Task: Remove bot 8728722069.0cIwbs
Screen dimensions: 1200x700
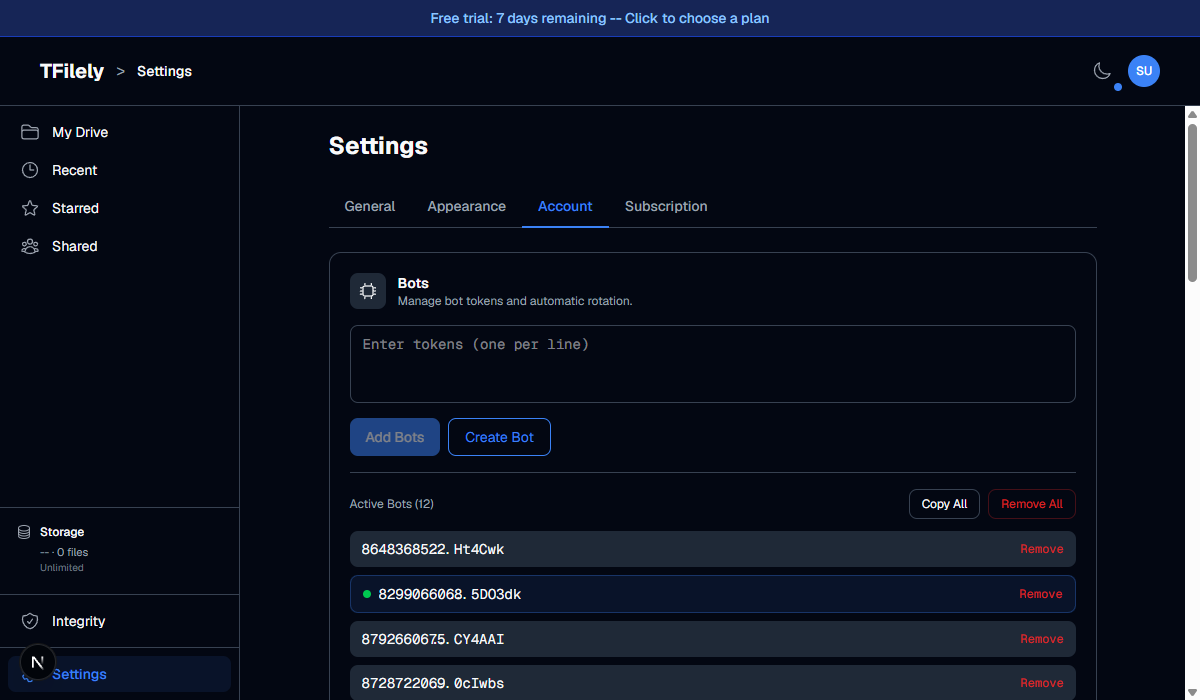Action: 1041,683
